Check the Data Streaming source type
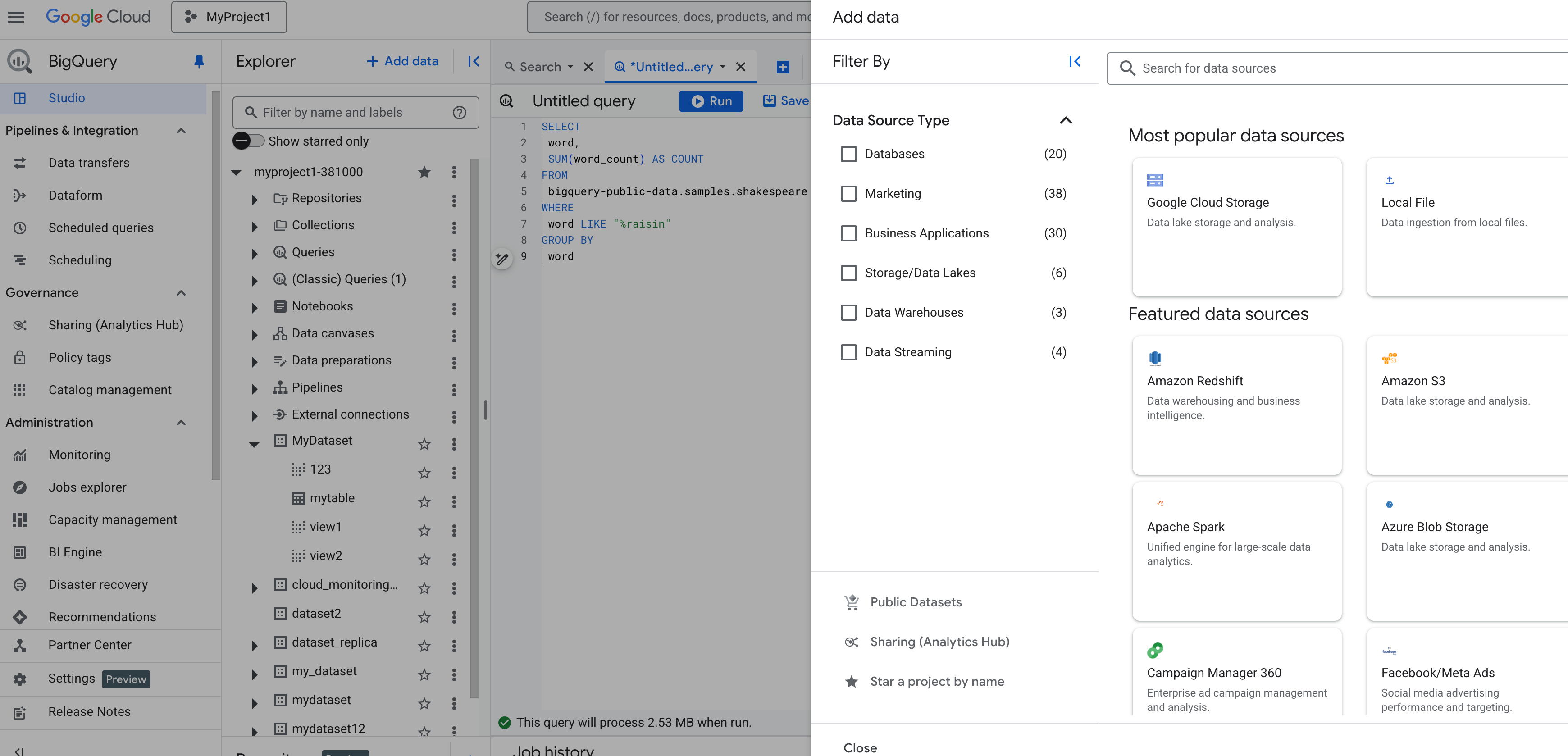Screen dimensions: 1568x756 coord(848,351)
